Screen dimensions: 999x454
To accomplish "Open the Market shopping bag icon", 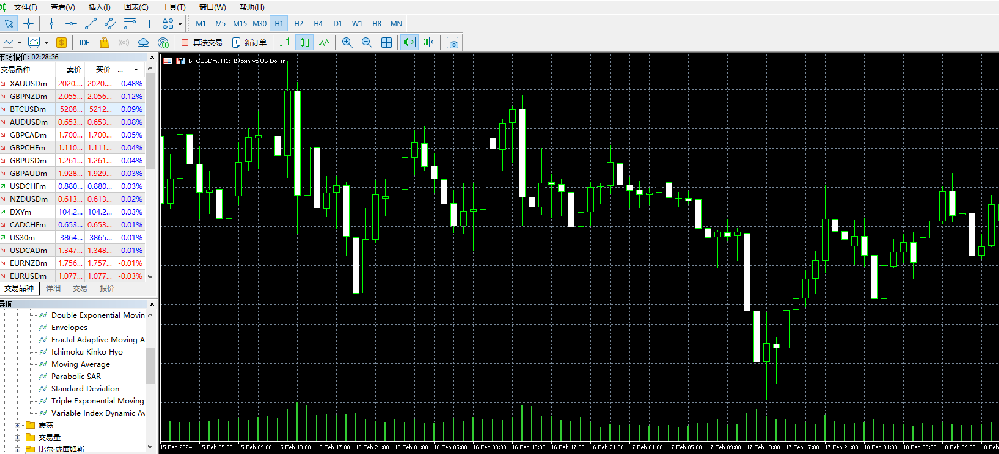I will [x=104, y=43].
